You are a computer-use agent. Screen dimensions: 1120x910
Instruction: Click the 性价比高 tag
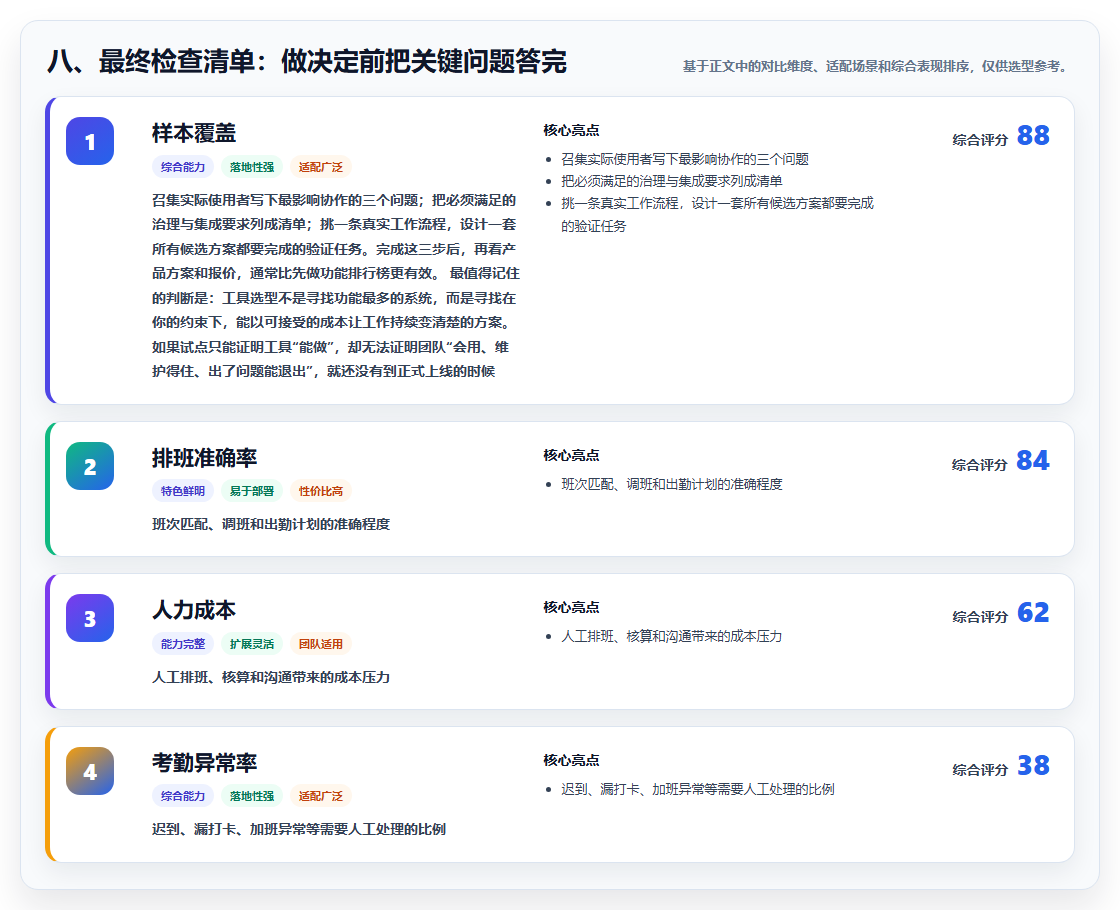tap(321, 491)
